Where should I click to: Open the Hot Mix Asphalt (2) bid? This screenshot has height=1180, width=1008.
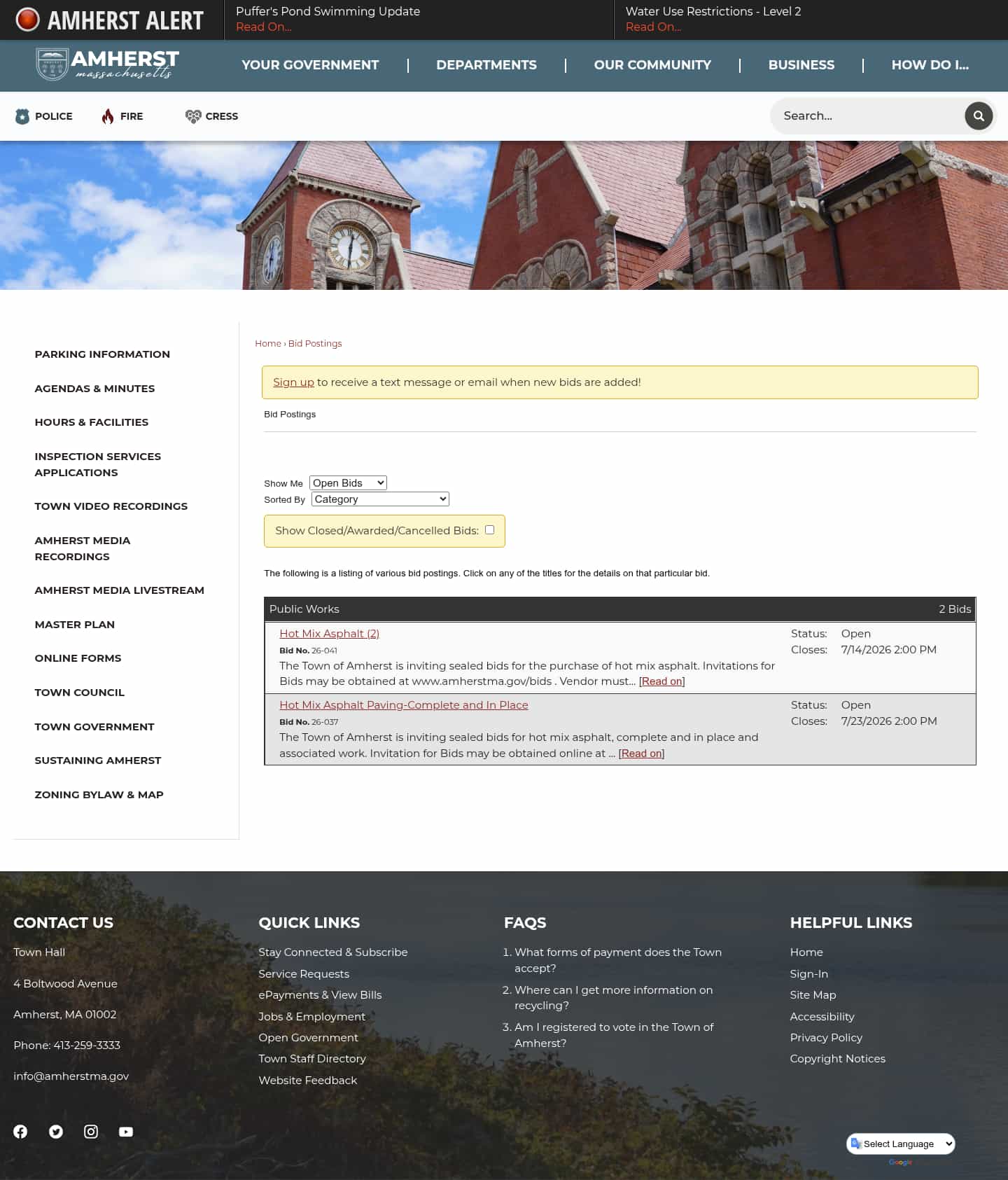click(329, 634)
